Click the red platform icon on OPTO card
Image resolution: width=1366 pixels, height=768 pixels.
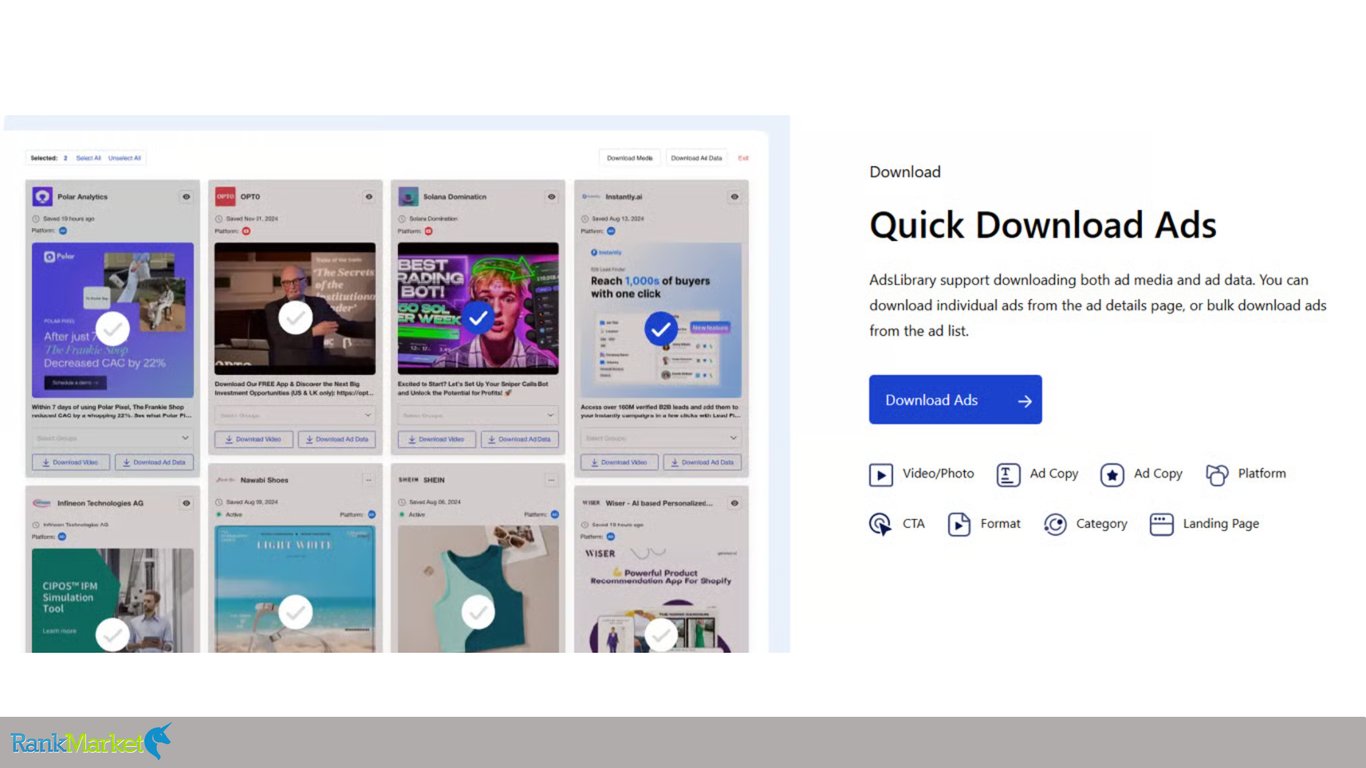[246, 231]
